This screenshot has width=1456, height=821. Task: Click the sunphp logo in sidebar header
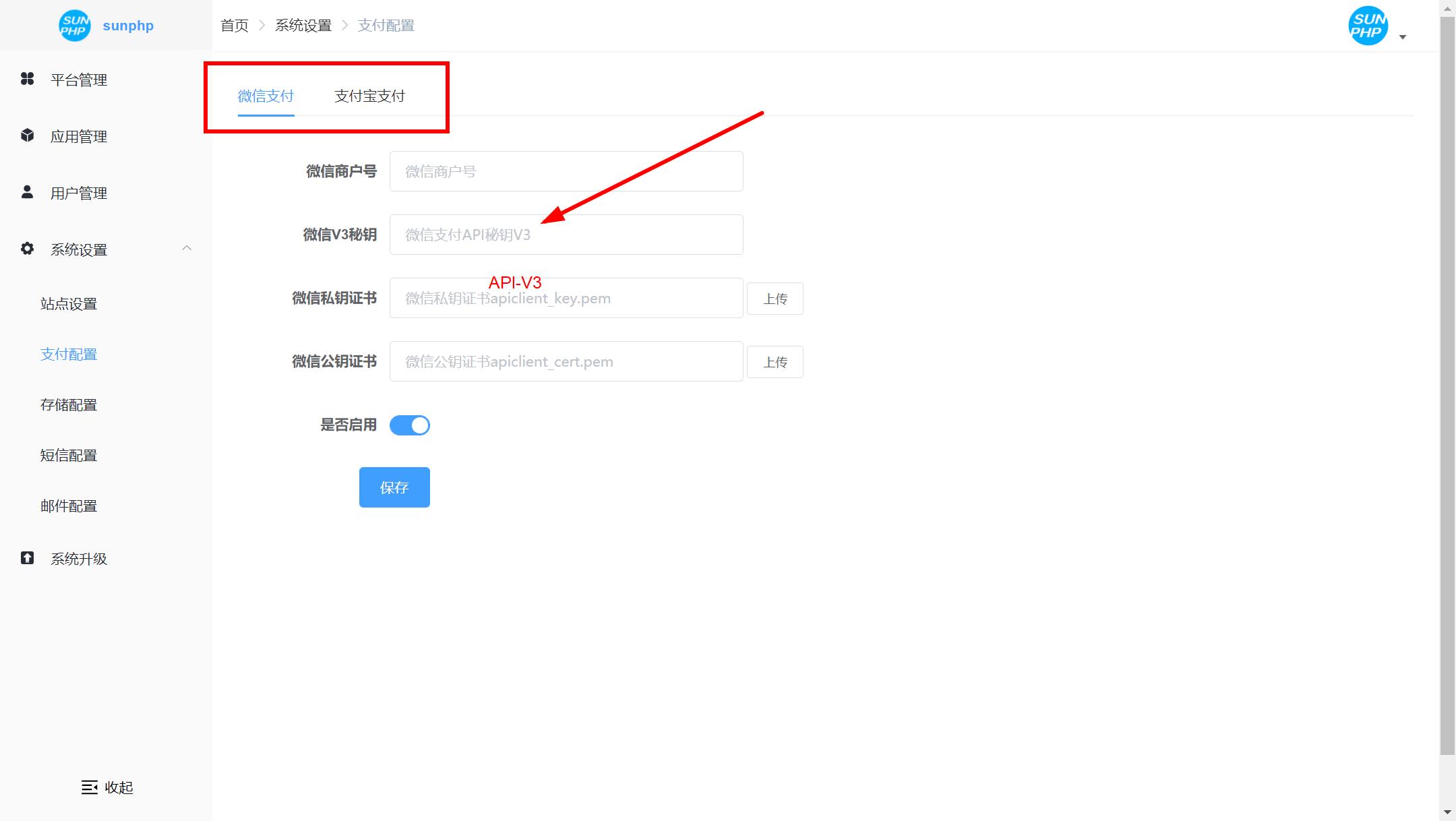74,26
